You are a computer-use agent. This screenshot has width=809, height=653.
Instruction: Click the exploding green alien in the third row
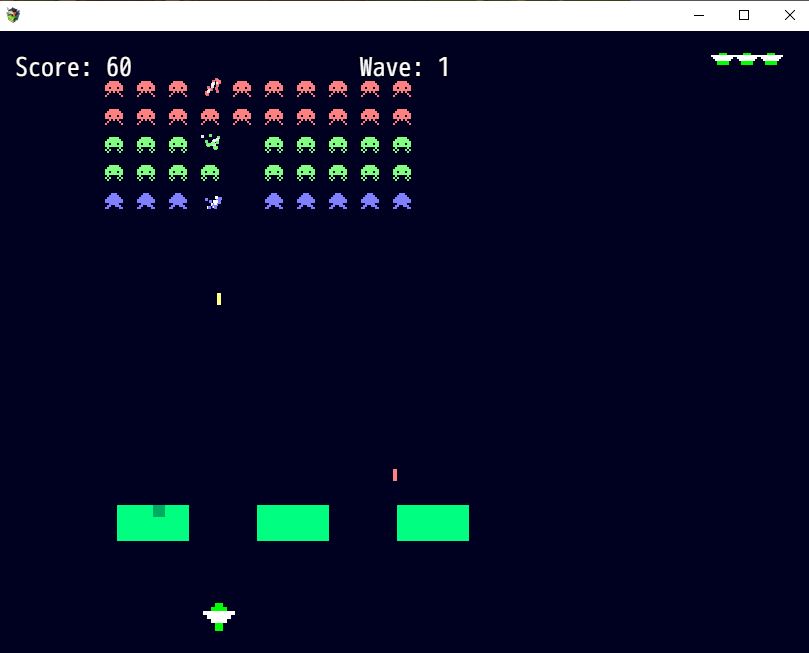click(211, 141)
